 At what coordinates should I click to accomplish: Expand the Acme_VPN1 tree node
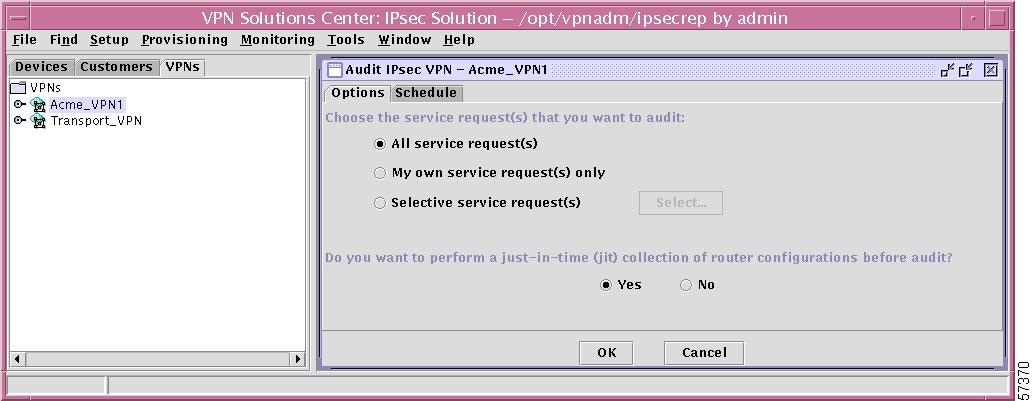(x=20, y=104)
